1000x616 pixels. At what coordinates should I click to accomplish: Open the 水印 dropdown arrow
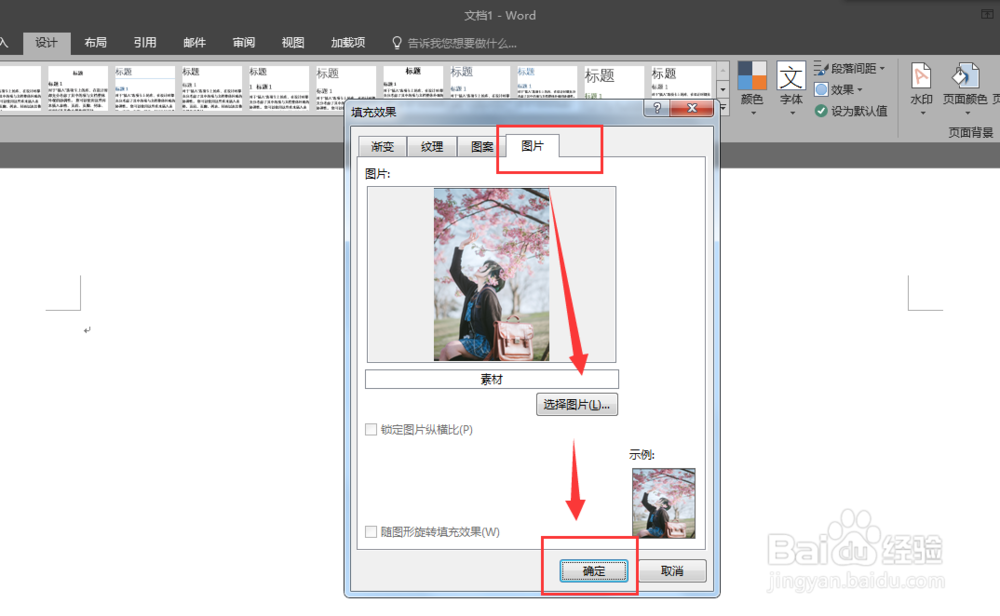[x=921, y=114]
